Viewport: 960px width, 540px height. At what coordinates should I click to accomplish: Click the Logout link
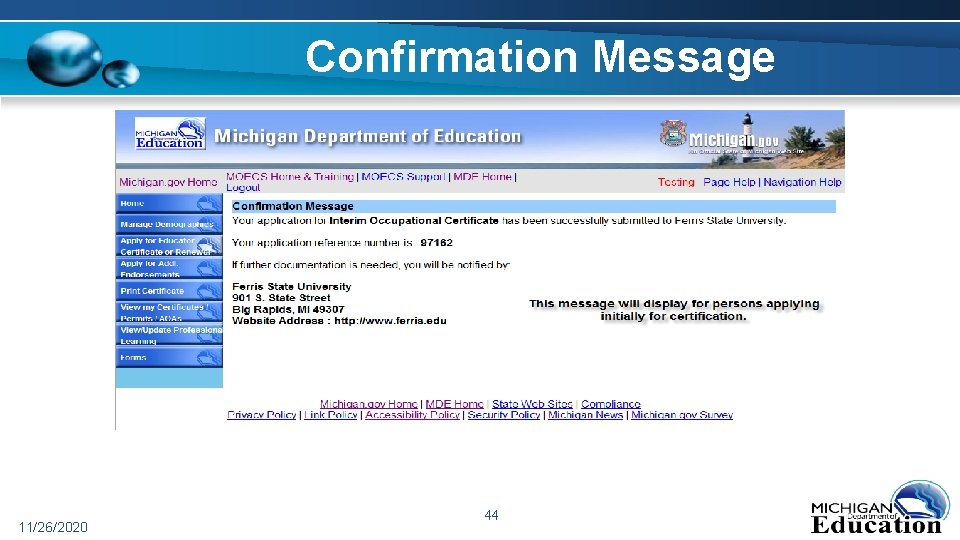pos(243,187)
